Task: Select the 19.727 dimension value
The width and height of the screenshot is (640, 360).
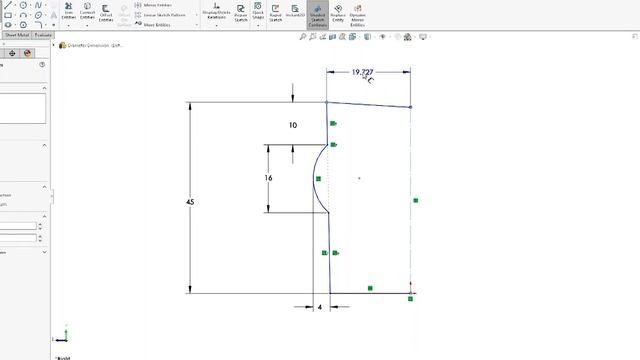Action: pyautogui.click(x=362, y=72)
